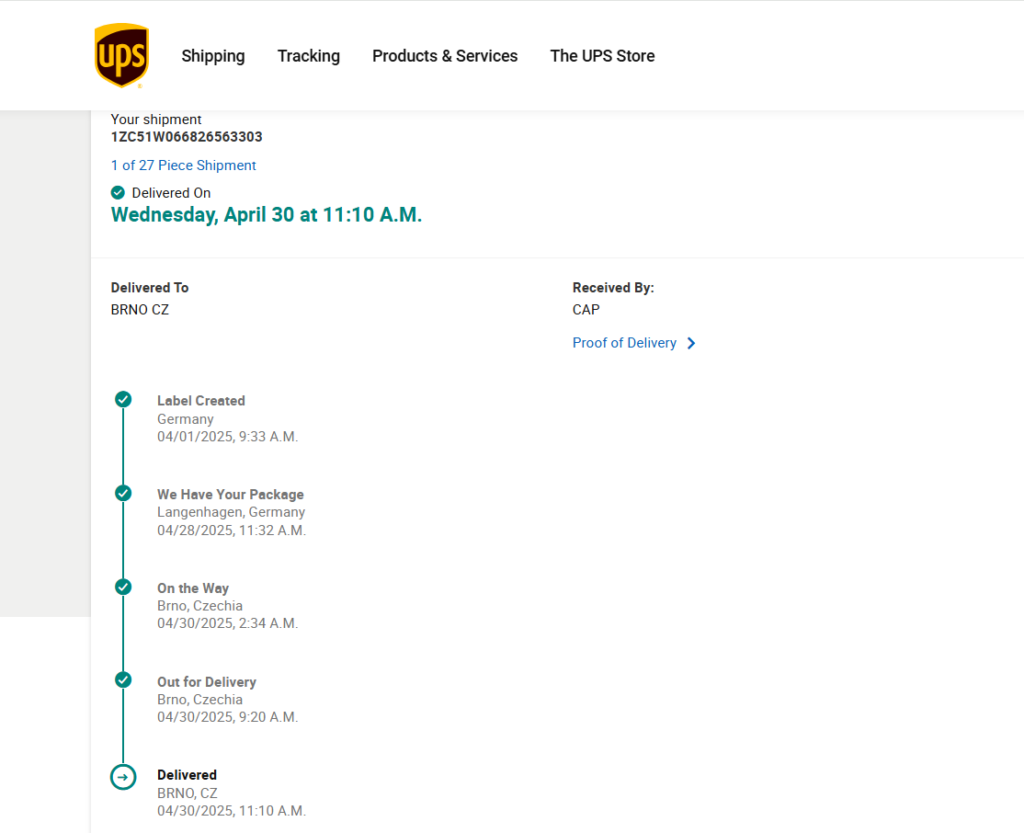This screenshot has width=1024, height=833.
Task: Click the UPS shield logo
Action: pyautogui.click(x=121, y=55)
